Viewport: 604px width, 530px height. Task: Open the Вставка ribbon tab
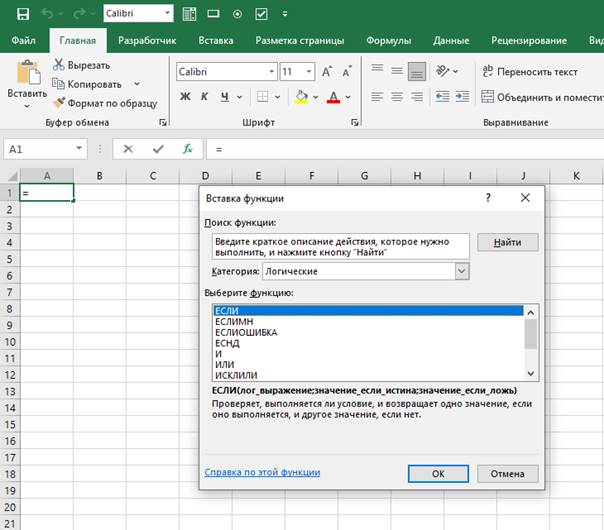pos(216,41)
